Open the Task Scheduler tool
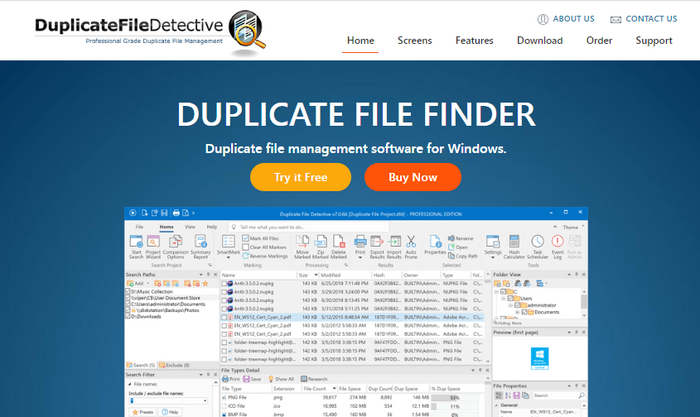This screenshot has height=417, width=700. click(x=538, y=246)
